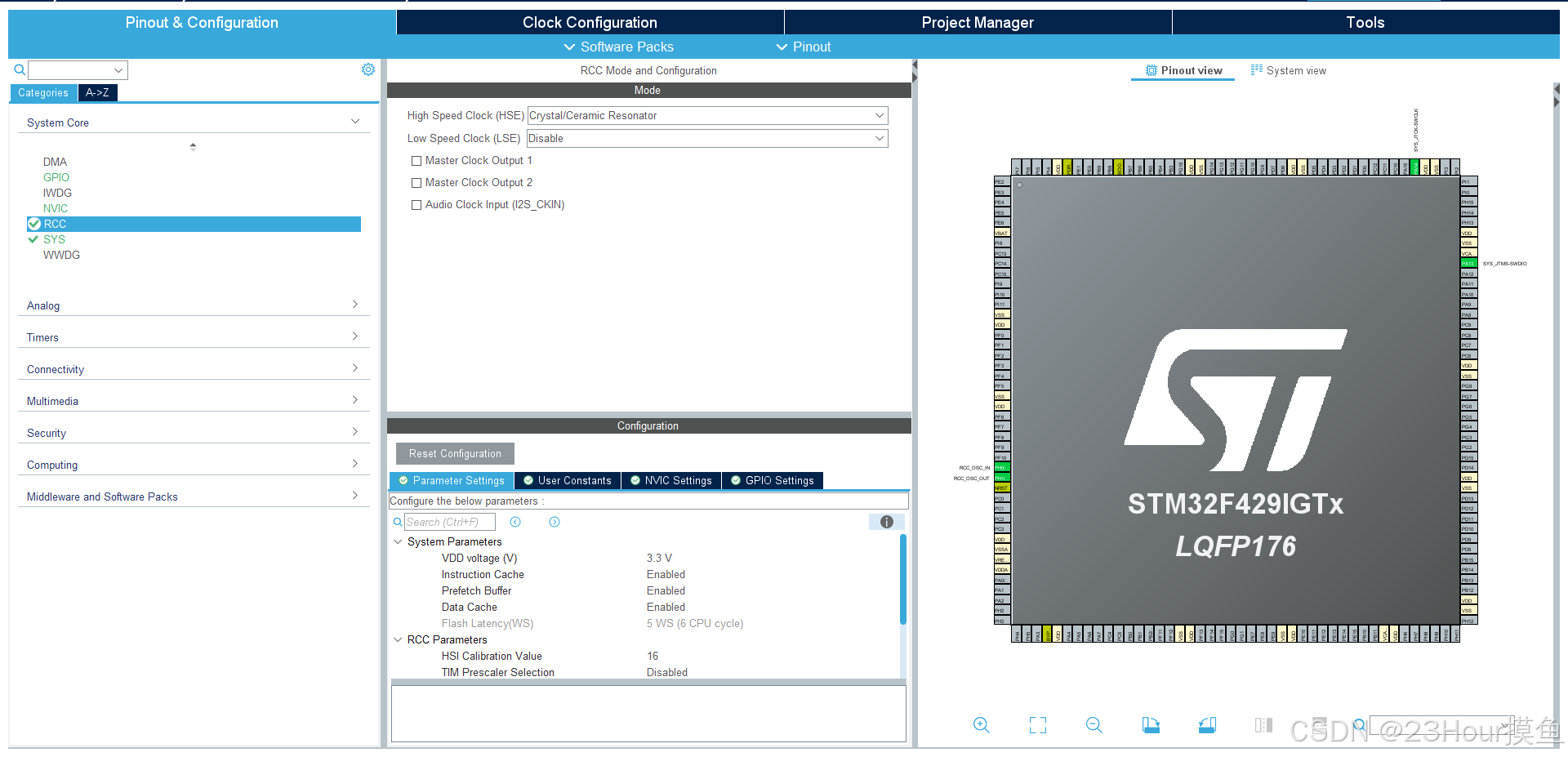Enable Master Clock Output 2
Viewport: 1568px width, 757px height.
pyautogui.click(x=416, y=183)
